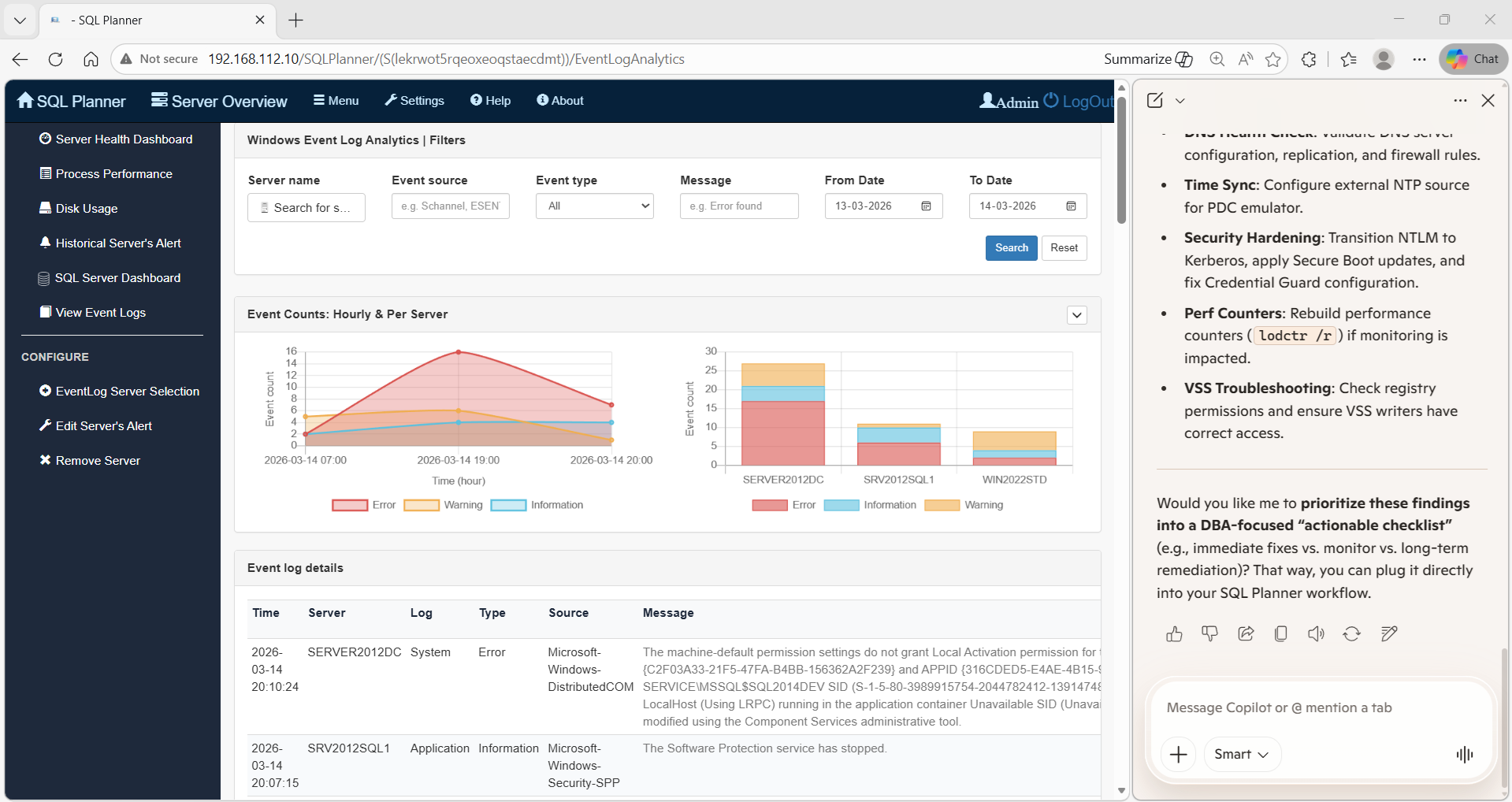This screenshot has height=802, width=1512.
Task: Click the Reset button
Action: [1064, 247]
